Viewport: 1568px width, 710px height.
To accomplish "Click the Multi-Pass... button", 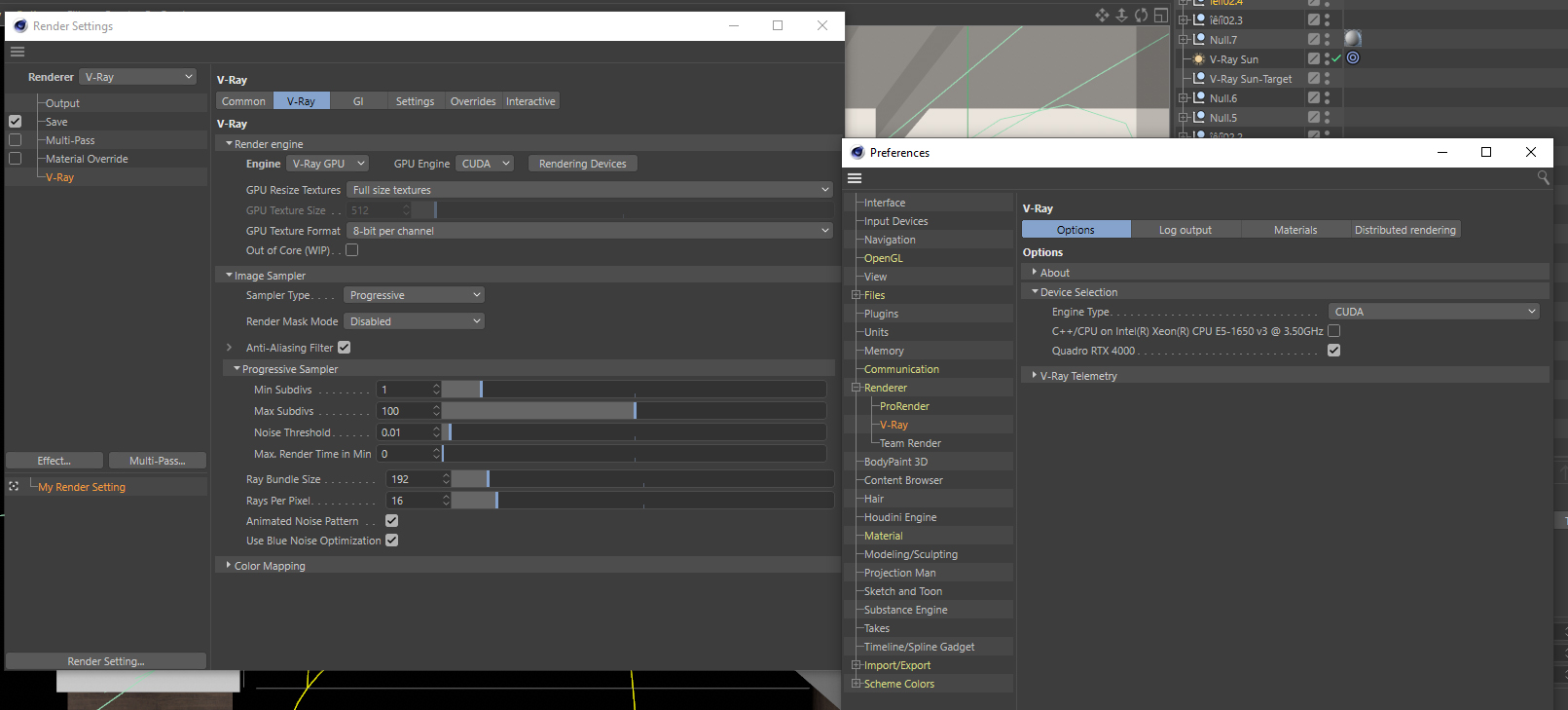I will 158,461.
